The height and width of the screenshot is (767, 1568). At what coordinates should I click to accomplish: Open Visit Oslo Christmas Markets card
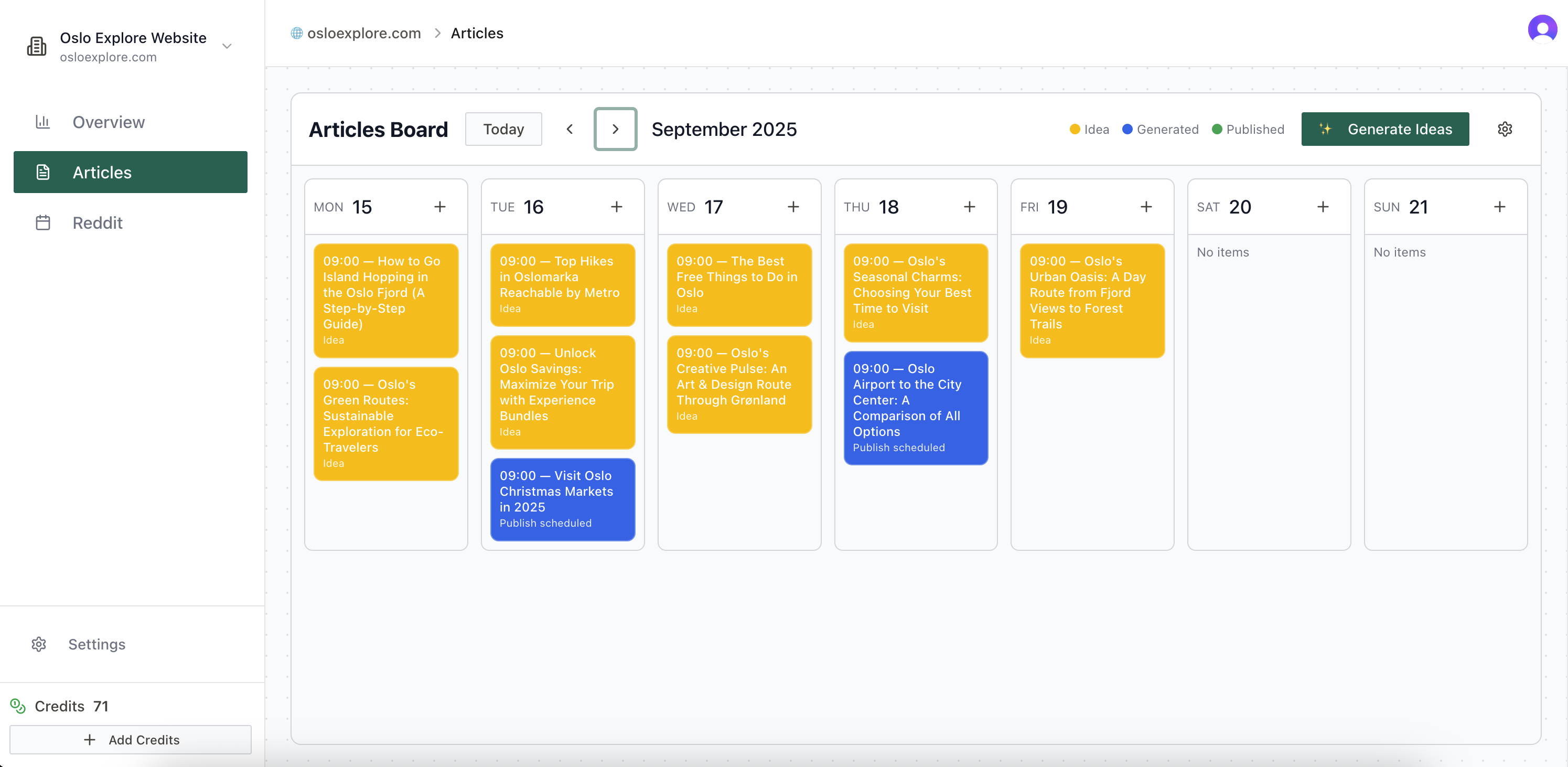[x=562, y=498]
